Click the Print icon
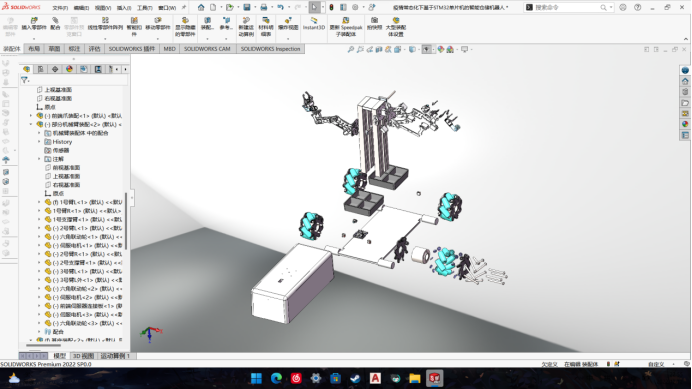The height and width of the screenshot is (389, 692). (x=263, y=8)
